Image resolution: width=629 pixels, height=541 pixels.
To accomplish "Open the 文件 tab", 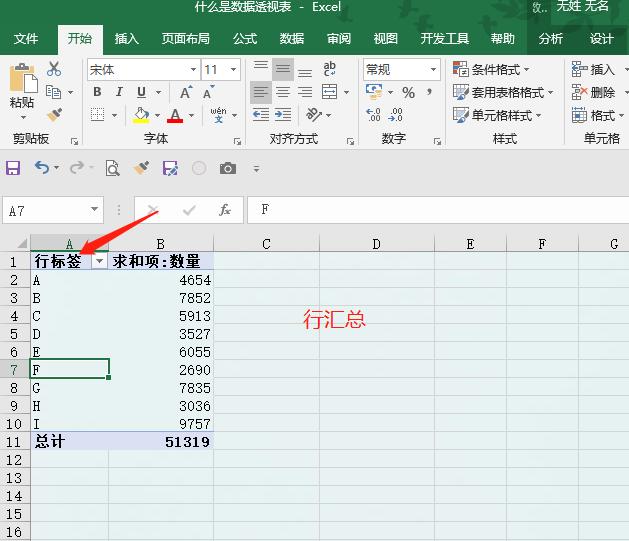I will pos(26,39).
